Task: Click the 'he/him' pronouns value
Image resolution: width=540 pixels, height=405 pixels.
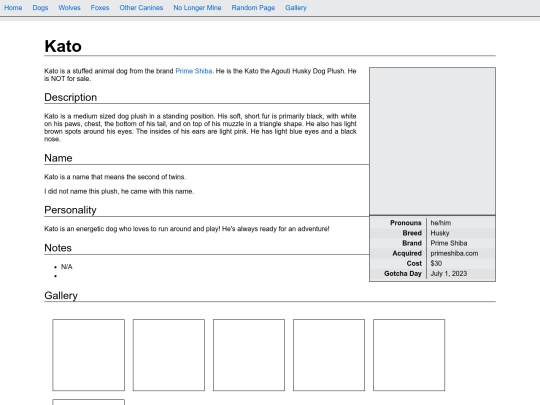Action: [x=440, y=223]
